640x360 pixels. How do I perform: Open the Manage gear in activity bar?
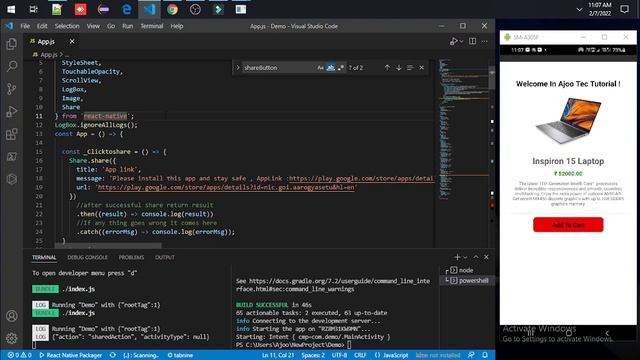11,338
